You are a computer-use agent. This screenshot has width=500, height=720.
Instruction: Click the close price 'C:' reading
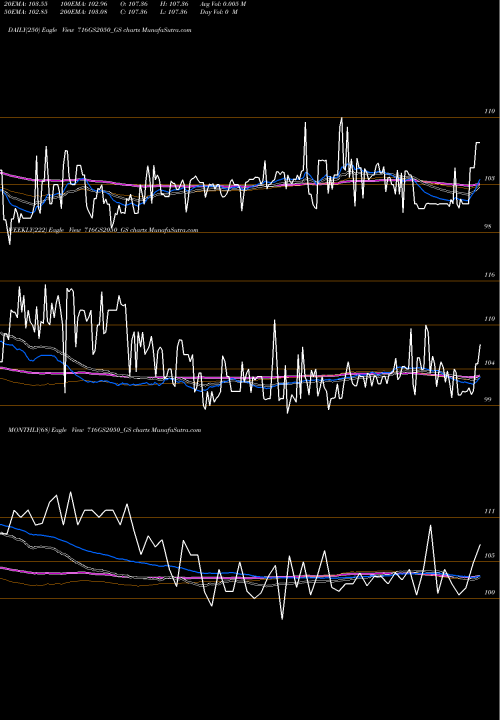134,12
